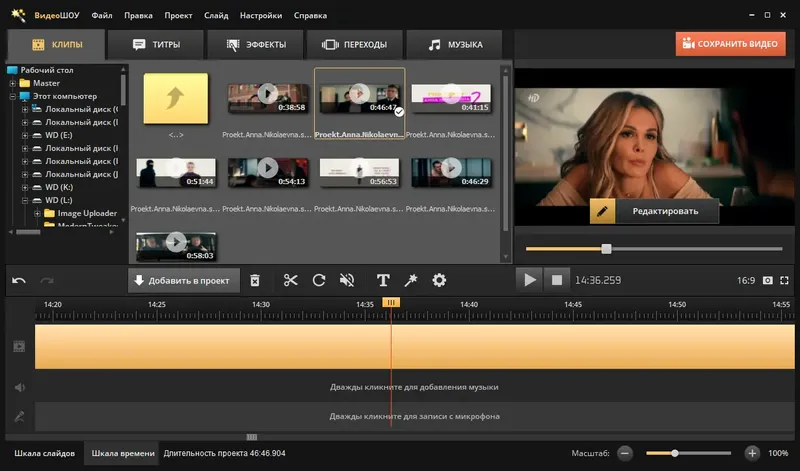
Task: Switch to the Титры tab
Action: (x=156, y=45)
